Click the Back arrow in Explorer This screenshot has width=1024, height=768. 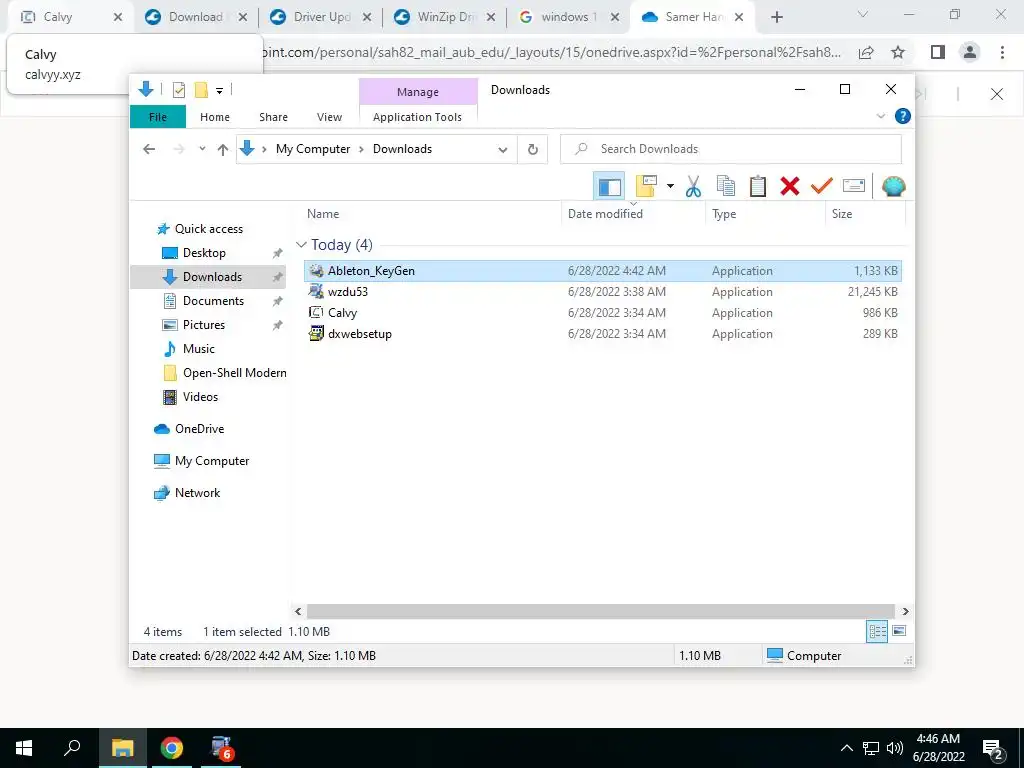click(x=149, y=149)
